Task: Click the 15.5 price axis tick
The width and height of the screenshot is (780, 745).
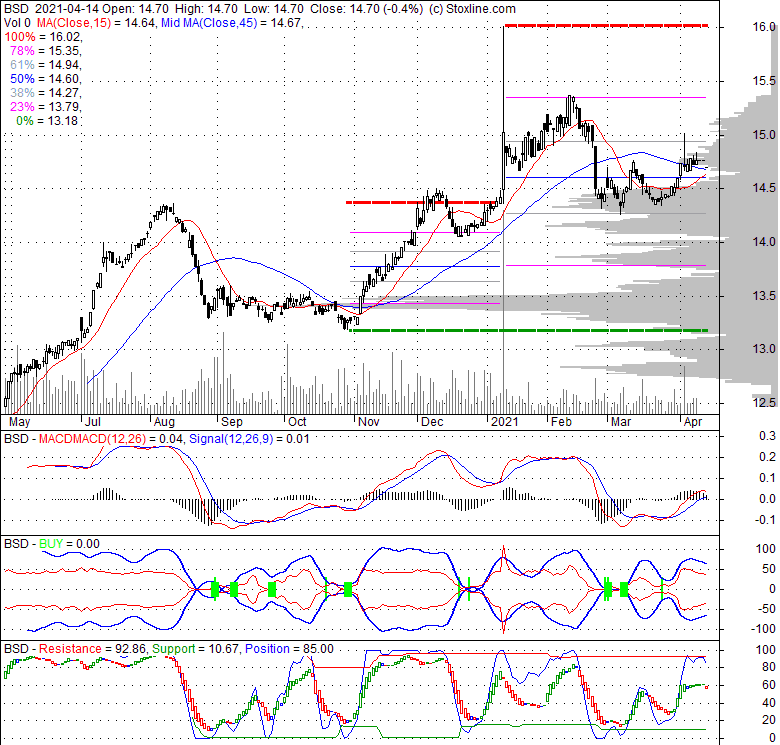Action: (764, 81)
